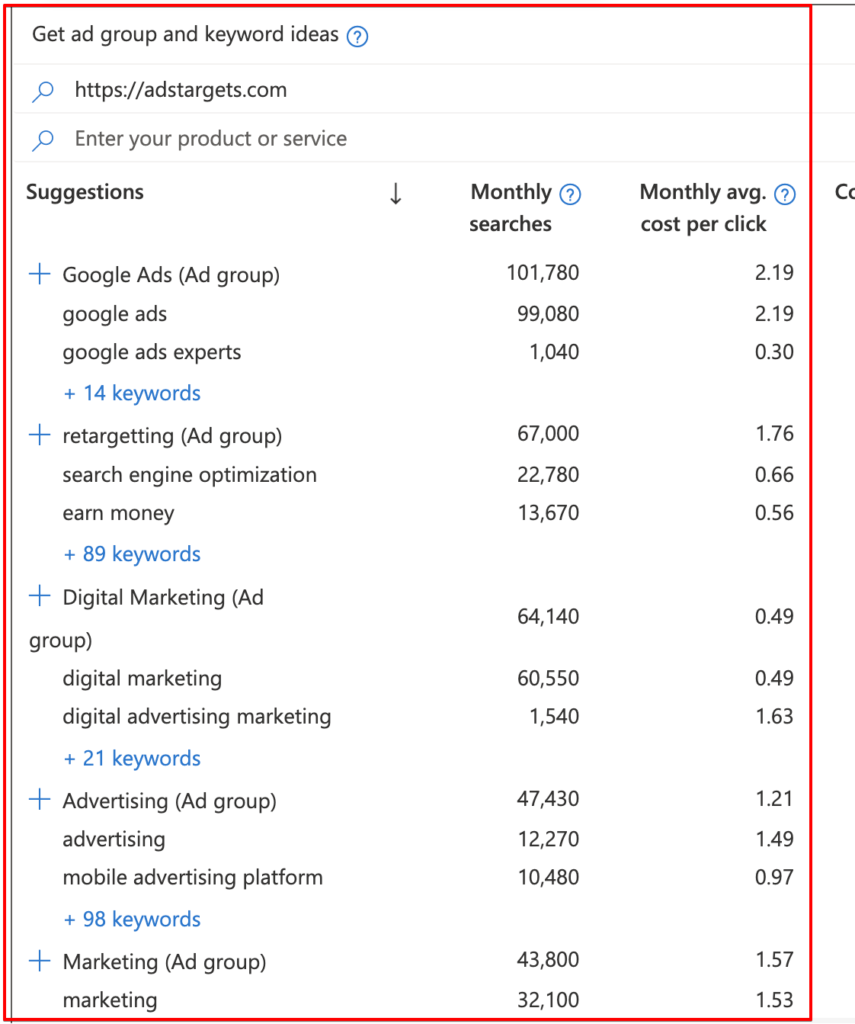The image size is (855, 1024).
Task: Add the Google Ads ad group
Action: [39, 274]
